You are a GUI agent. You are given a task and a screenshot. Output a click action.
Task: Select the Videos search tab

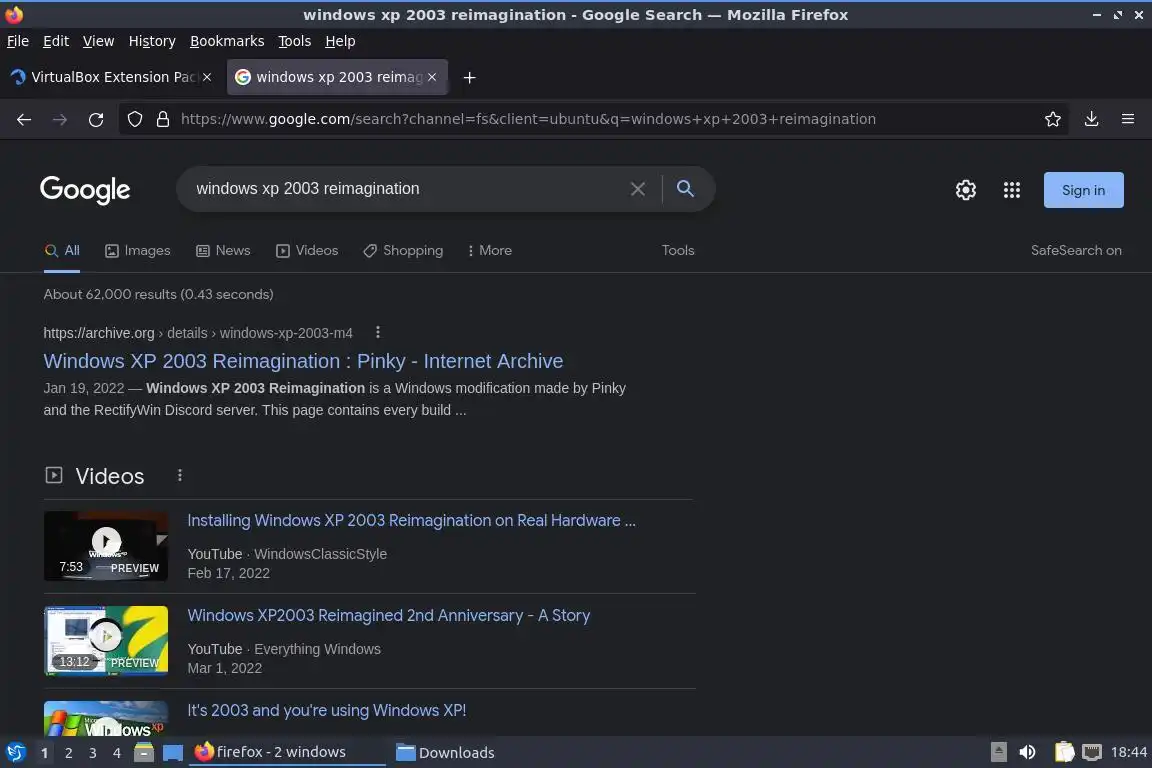click(307, 251)
